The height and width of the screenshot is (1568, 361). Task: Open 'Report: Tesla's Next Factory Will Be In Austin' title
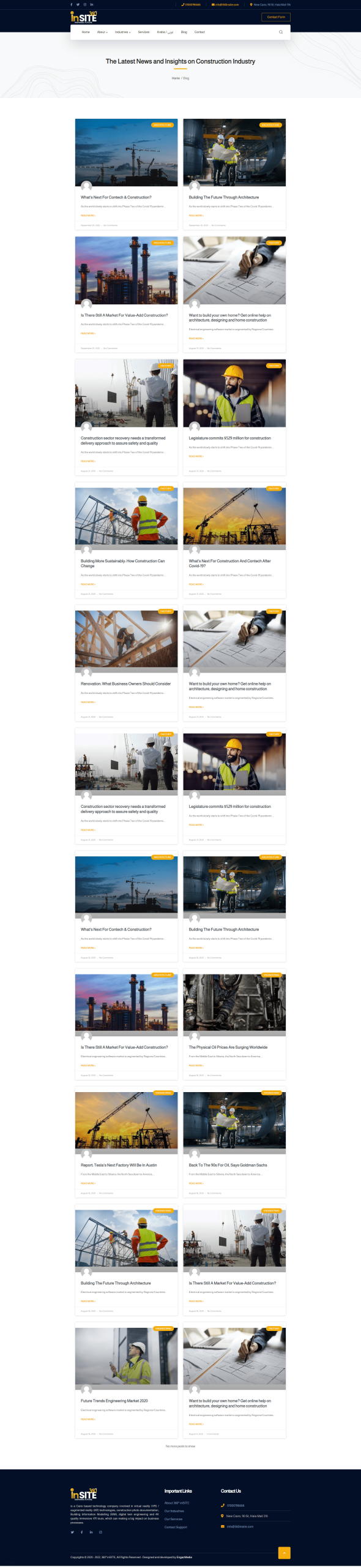(x=119, y=1165)
